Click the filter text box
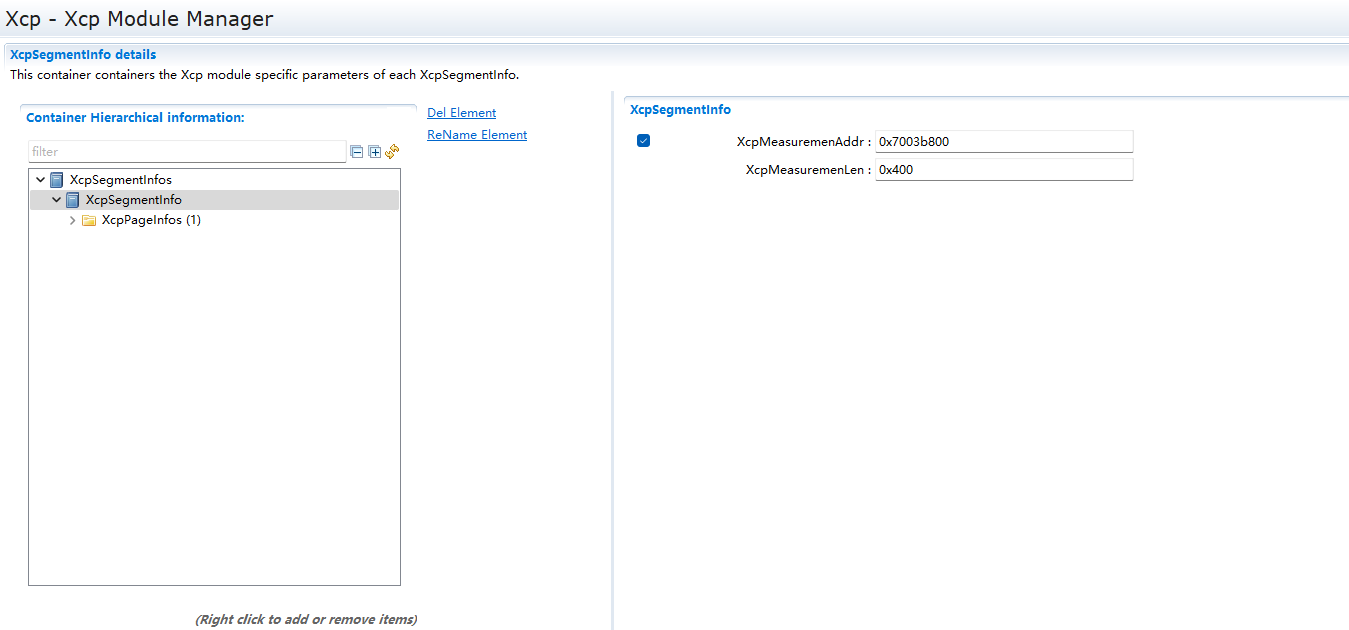Screen dimensions: 1349x630 (x=187, y=152)
